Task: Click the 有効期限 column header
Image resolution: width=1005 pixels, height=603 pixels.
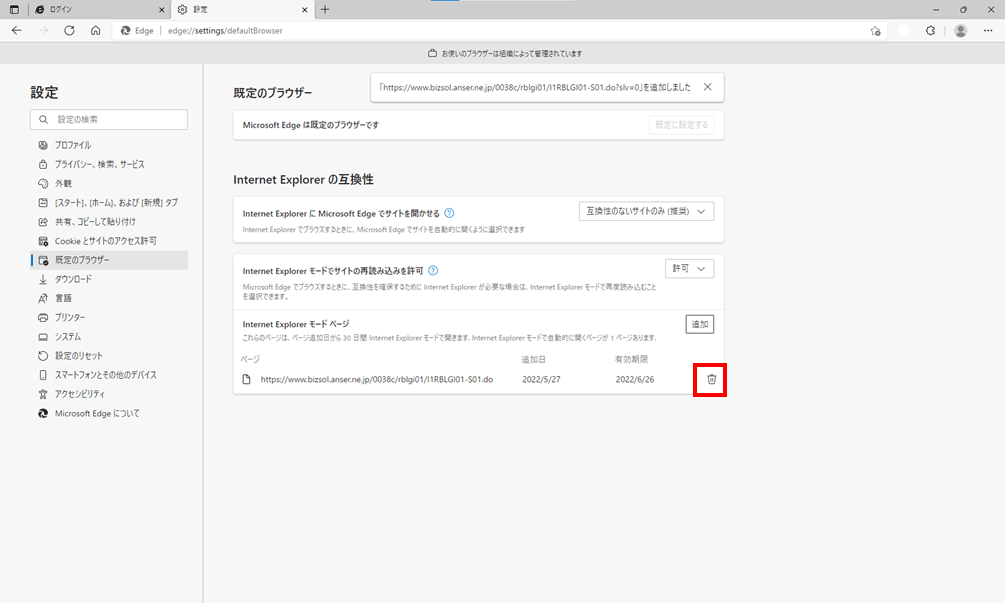Action: [x=631, y=359]
